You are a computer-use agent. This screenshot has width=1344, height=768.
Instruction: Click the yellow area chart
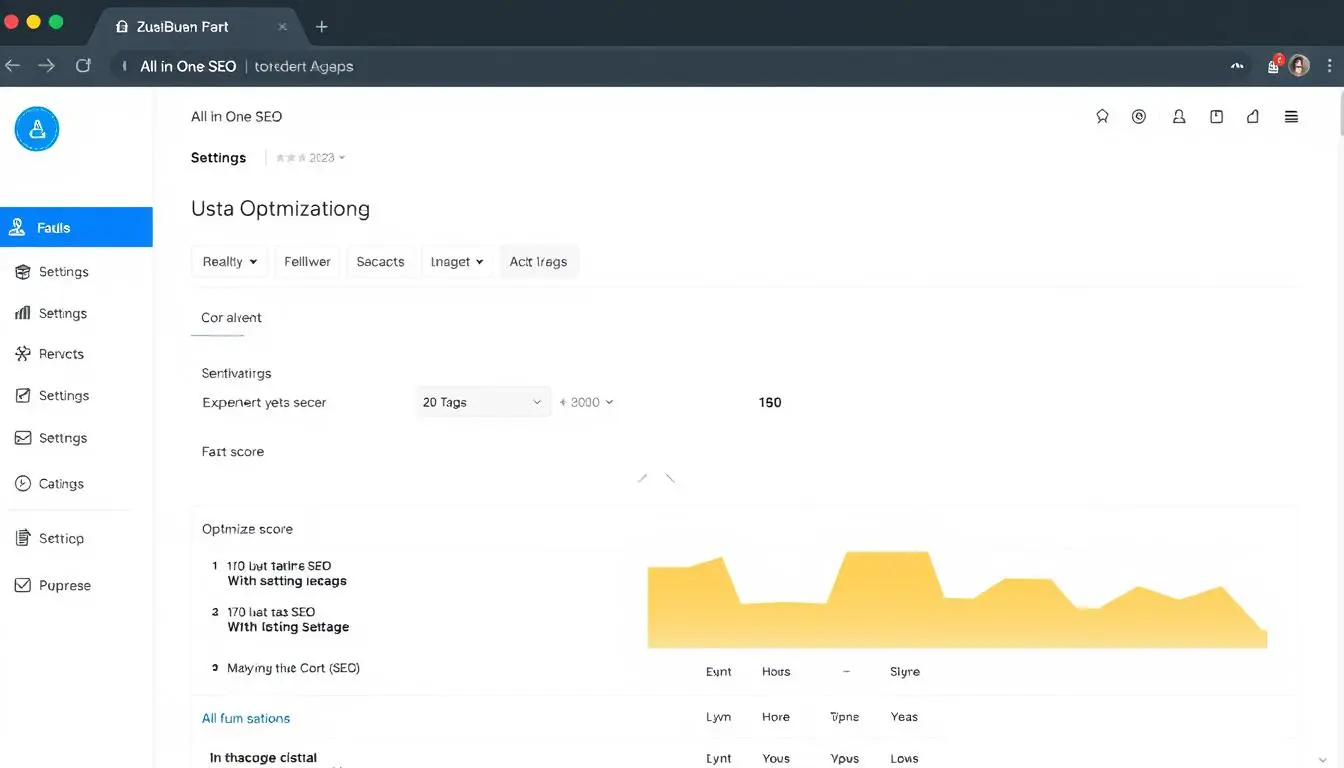(957, 600)
